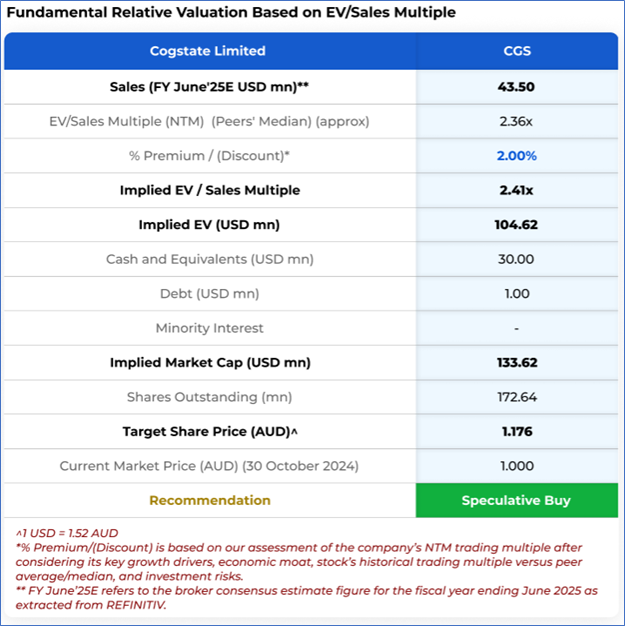Image resolution: width=625 pixels, height=626 pixels.
Task: Click the green Speculative Buy cell
Action: (x=516, y=500)
